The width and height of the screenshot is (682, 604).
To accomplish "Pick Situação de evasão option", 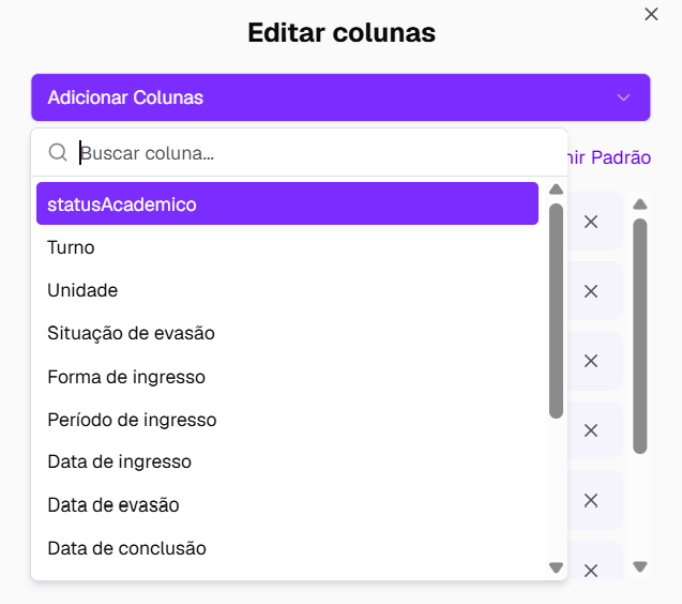I will coord(287,333).
